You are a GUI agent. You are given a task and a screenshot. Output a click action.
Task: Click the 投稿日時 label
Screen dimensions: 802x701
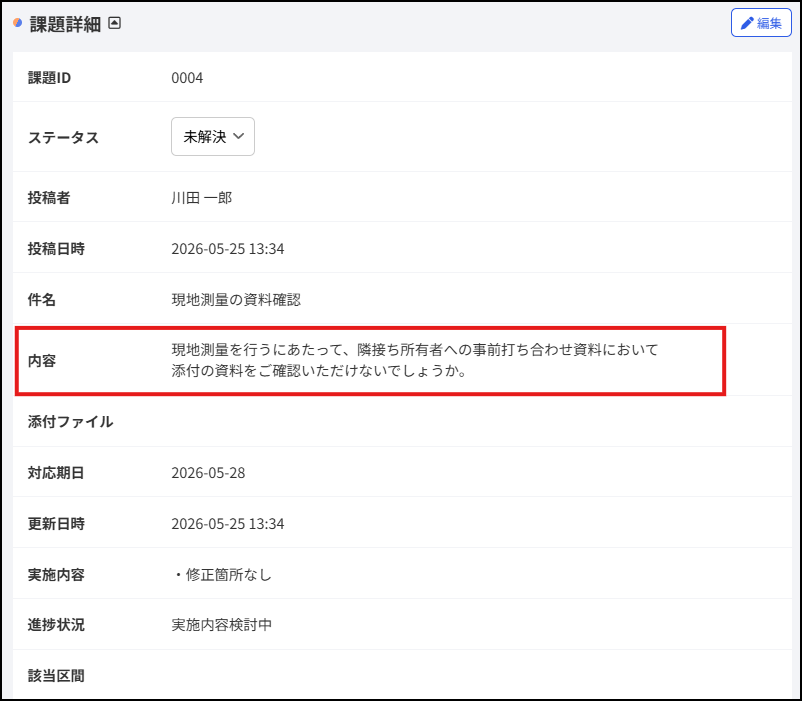56,248
